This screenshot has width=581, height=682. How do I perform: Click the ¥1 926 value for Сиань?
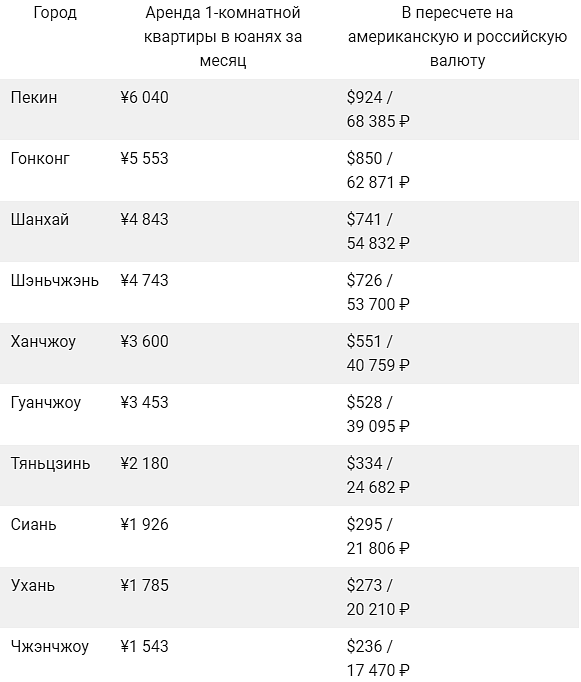144,525
